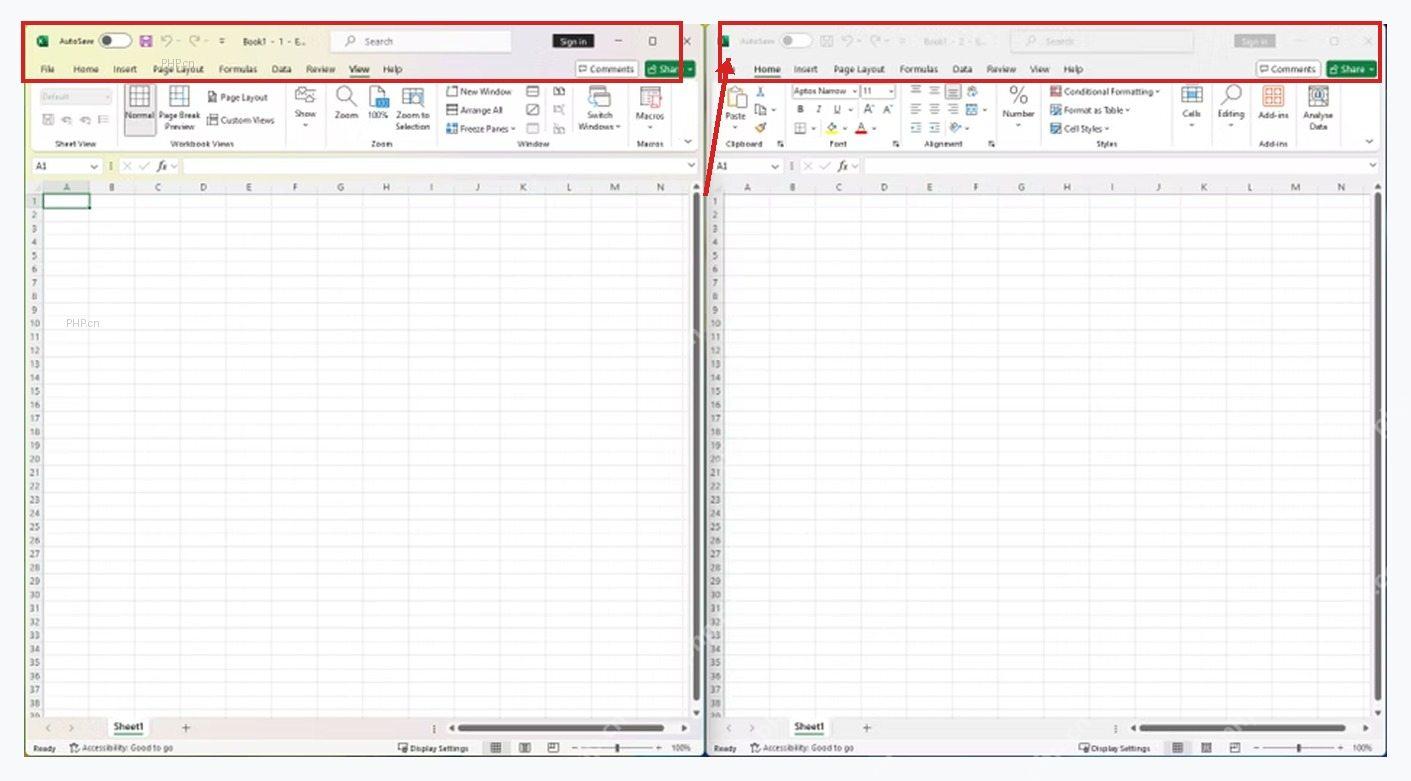Open Macros dropdown in left window
Viewport: 1411px width, 781px height.
point(650,108)
